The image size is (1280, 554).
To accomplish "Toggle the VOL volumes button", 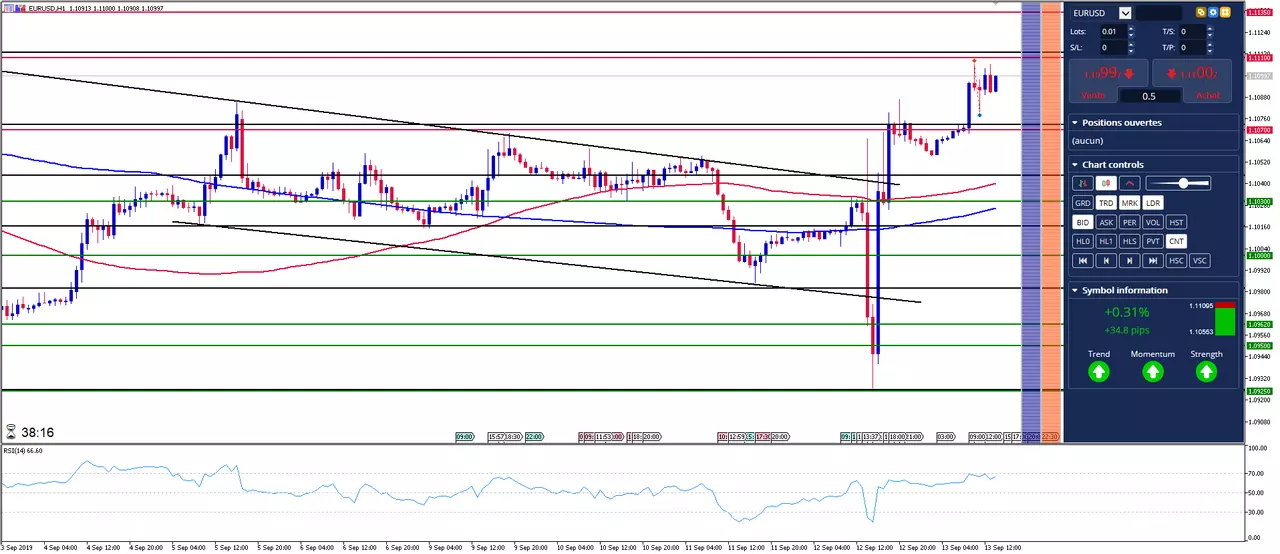I will click(x=1153, y=222).
